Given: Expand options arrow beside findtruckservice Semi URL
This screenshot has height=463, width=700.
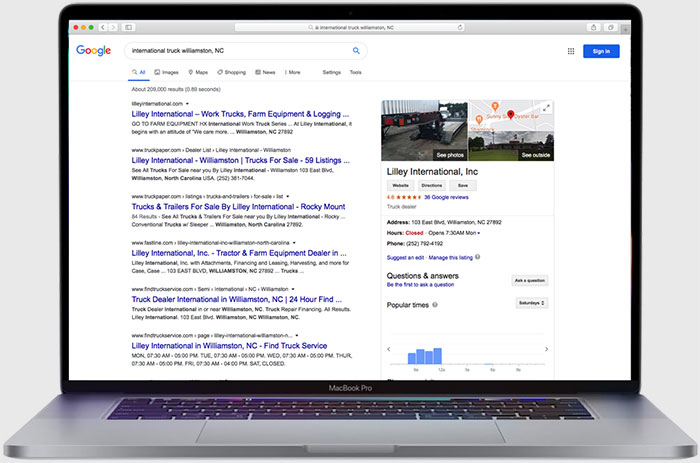Looking at the screenshot, I should click(293, 289).
